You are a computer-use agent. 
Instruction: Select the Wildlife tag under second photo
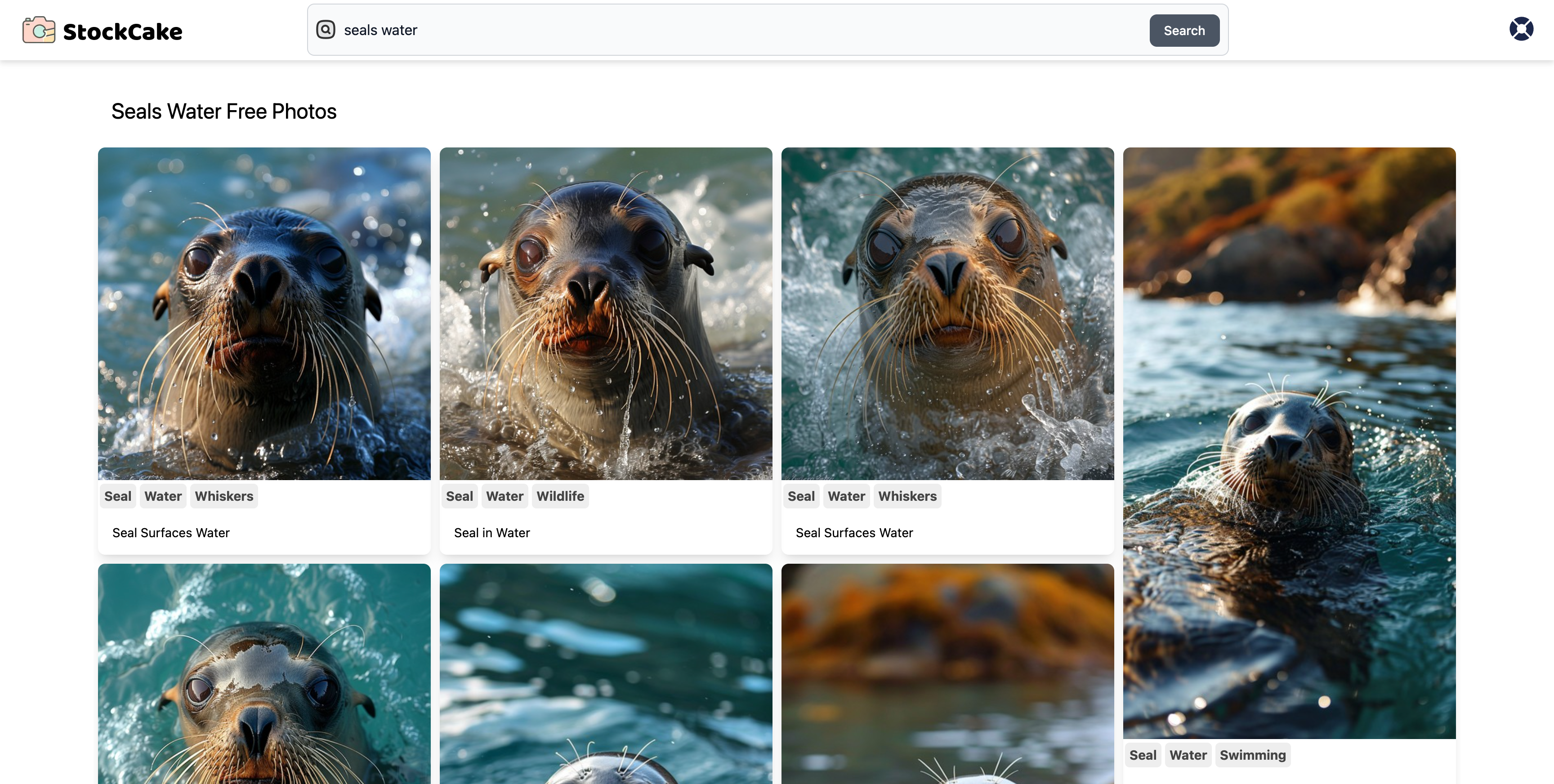coord(560,496)
